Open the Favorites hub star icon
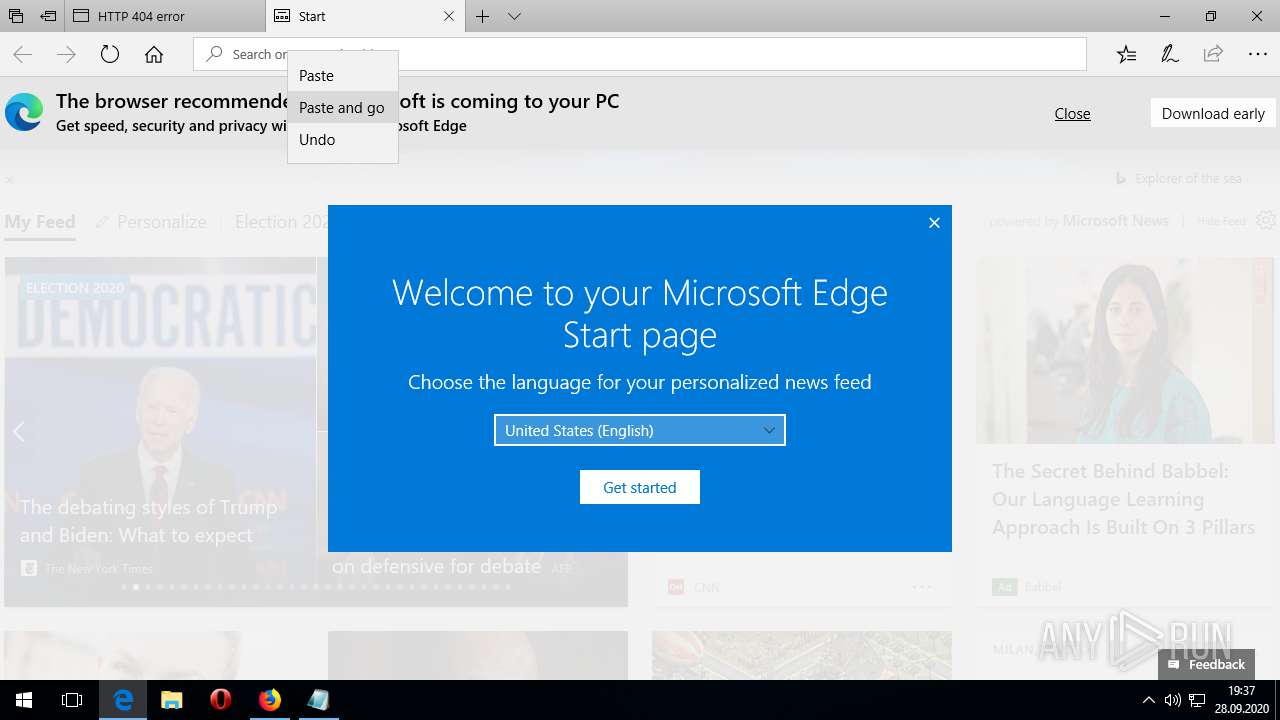Image resolution: width=1280 pixels, height=720 pixels. [x=1126, y=54]
